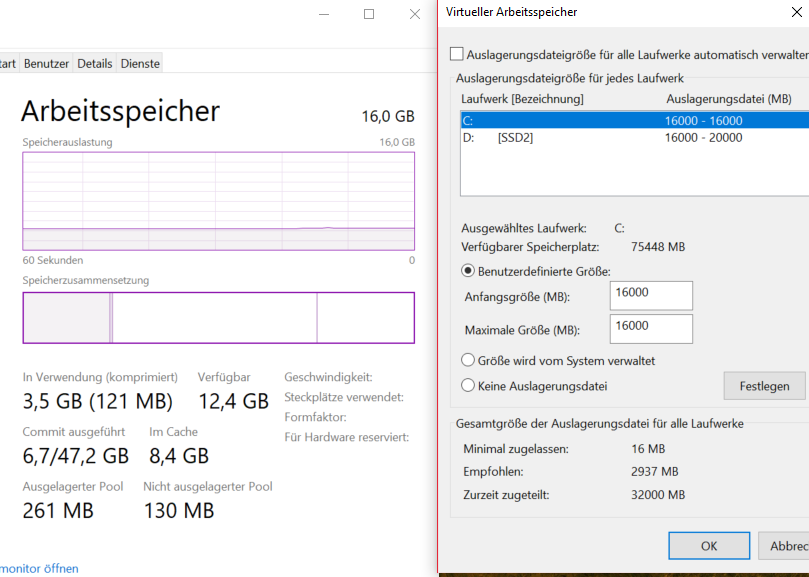The height and width of the screenshot is (577, 809).
Task: Click the Maximale Größe input field
Action: coord(650,328)
